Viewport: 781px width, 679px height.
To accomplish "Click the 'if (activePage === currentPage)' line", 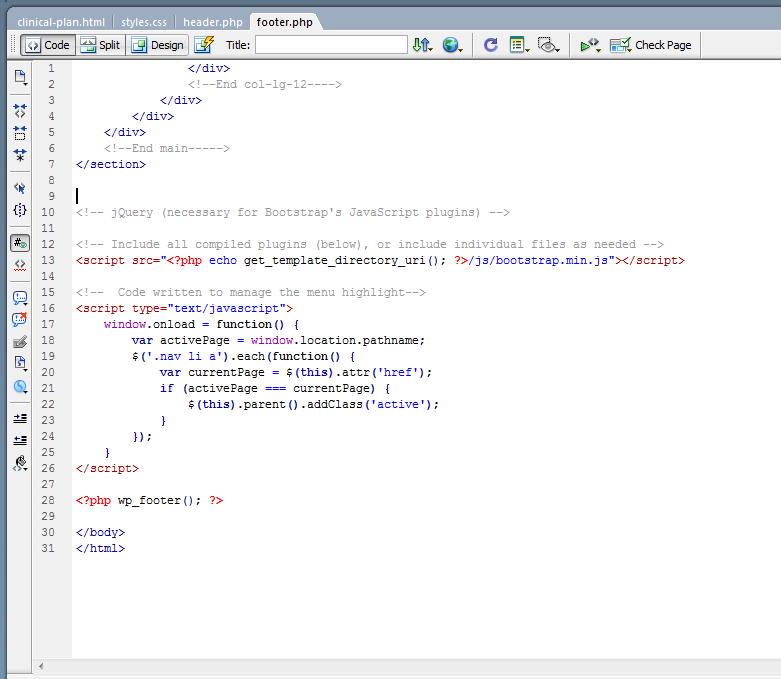I will [275, 389].
